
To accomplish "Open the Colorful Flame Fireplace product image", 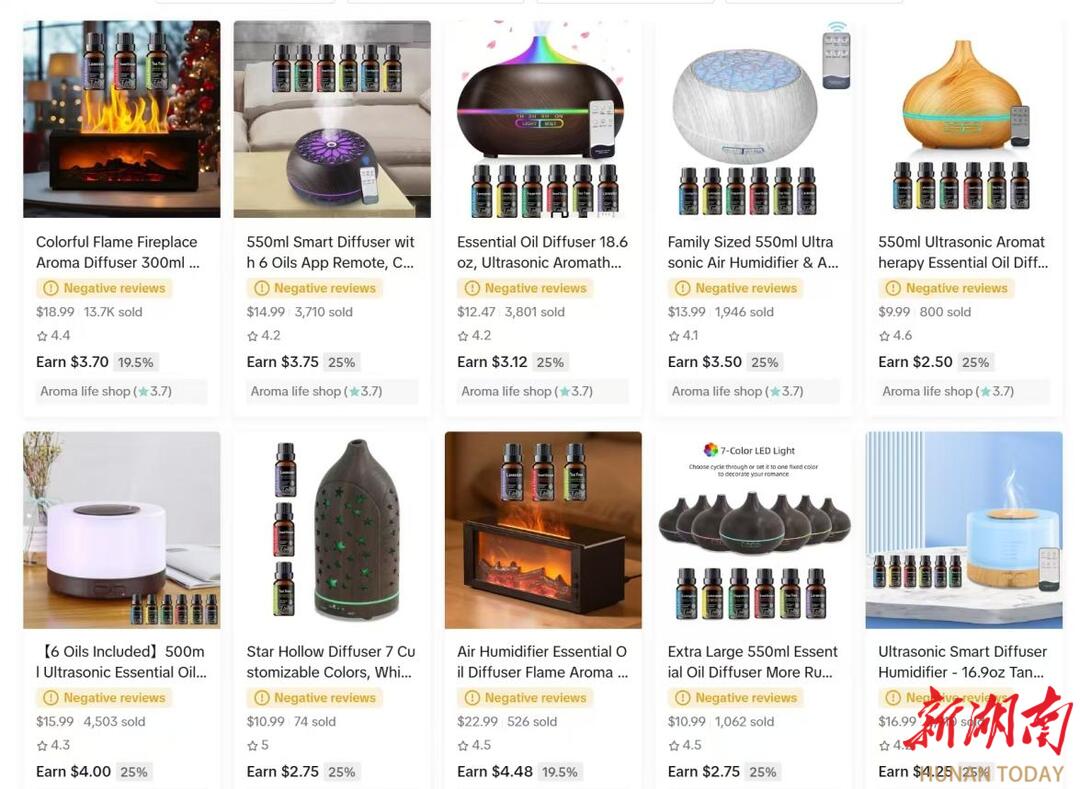I will coord(122,119).
